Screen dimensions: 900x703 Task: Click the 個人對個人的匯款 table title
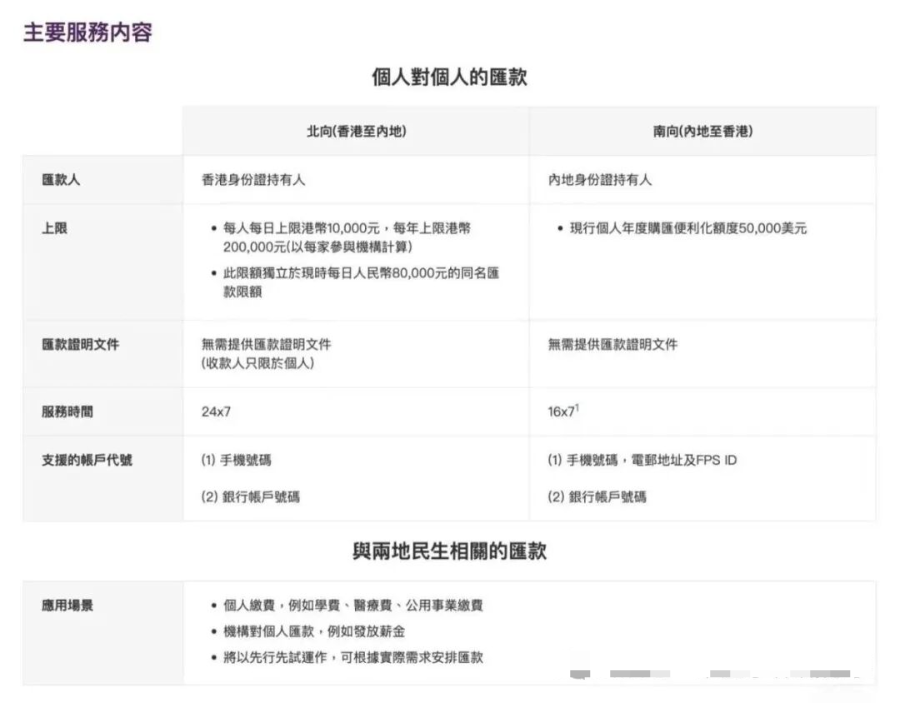pyautogui.click(x=449, y=77)
